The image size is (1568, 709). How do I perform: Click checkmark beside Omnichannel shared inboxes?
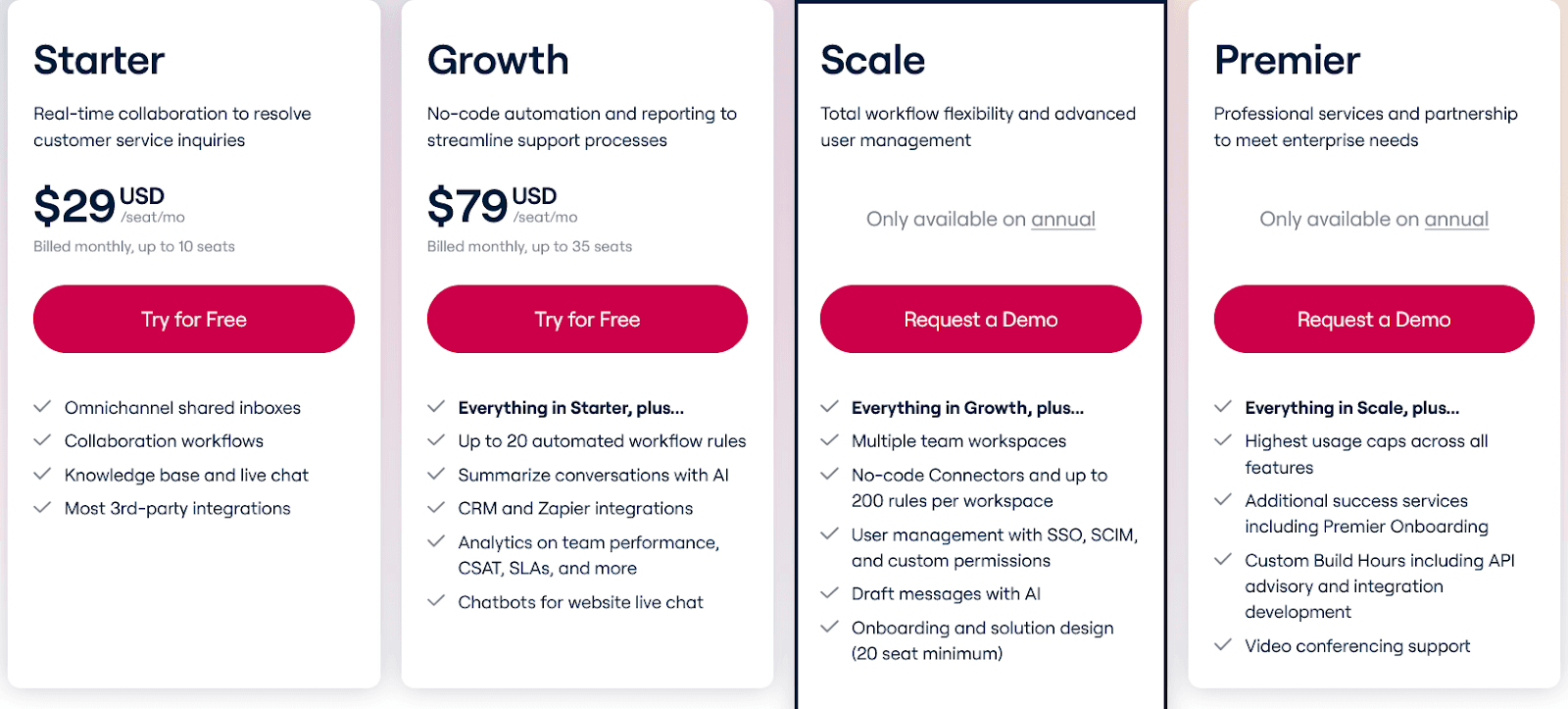coord(42,406)
